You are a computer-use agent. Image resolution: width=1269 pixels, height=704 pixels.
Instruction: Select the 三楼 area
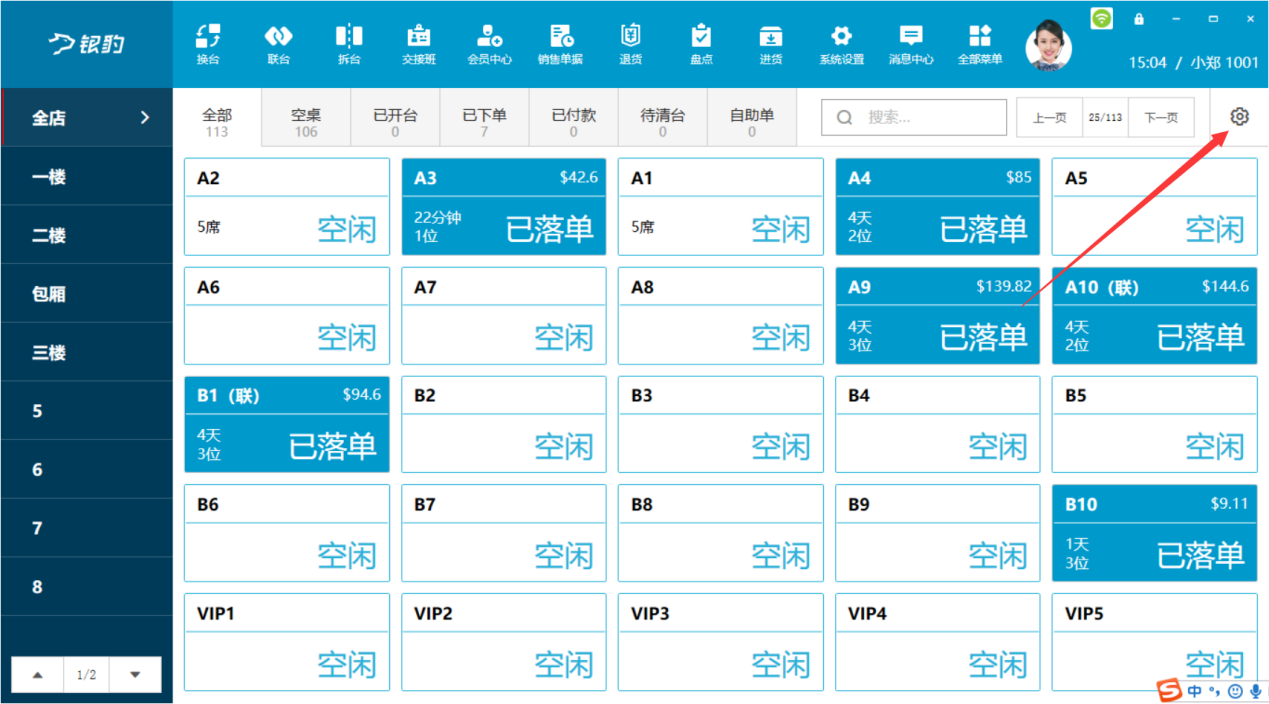coord(87,352)
